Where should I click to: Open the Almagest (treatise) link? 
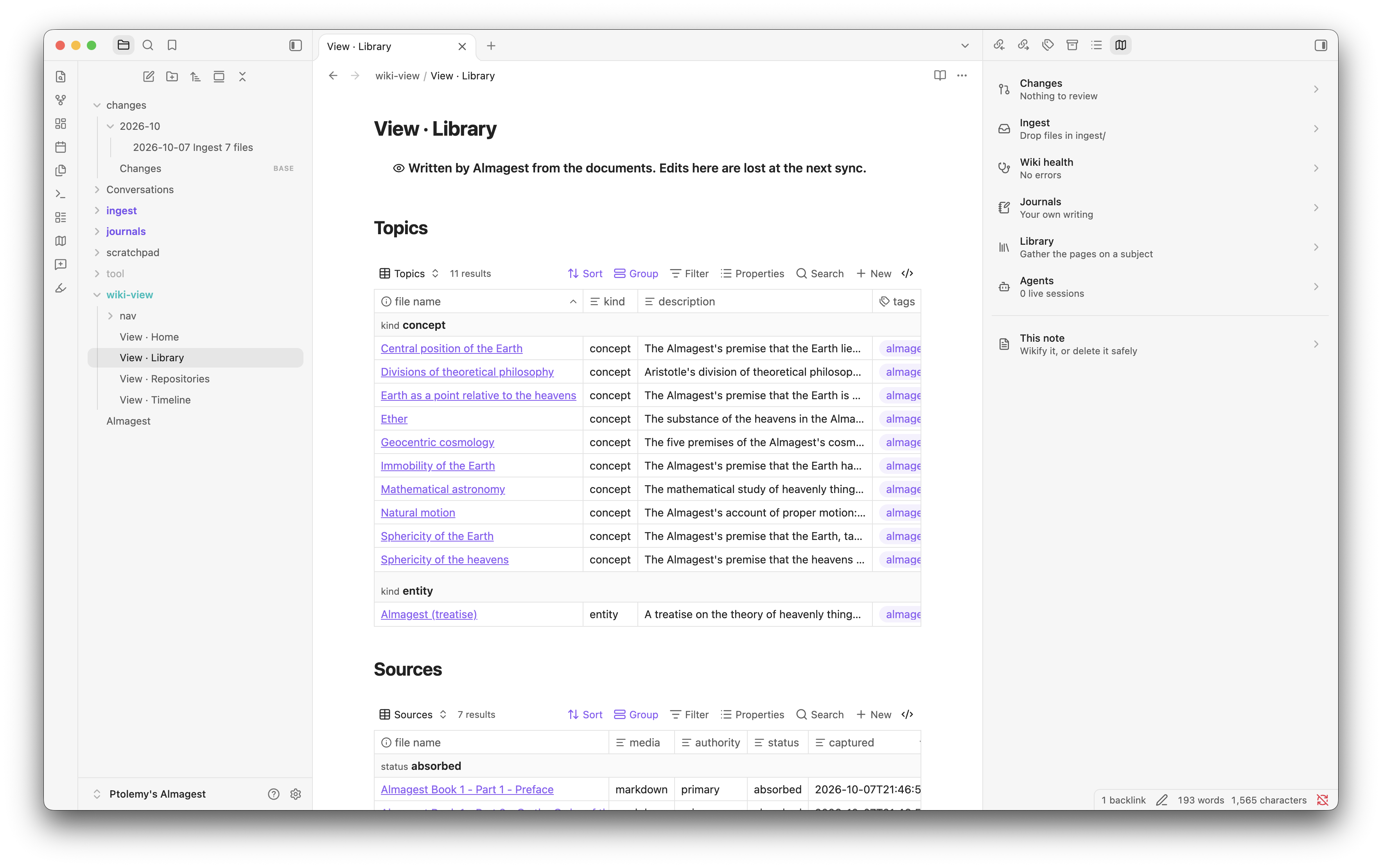pyautogui.click(x=429, y=614)
